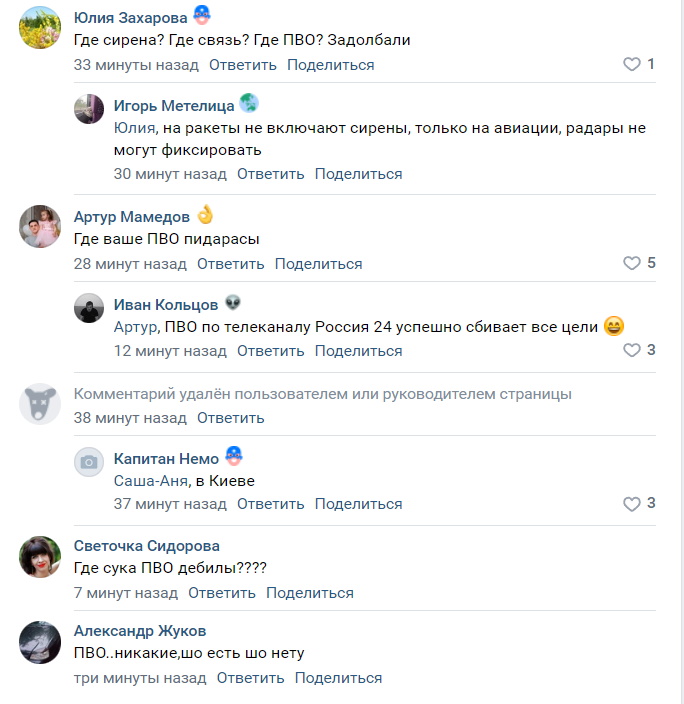This screenshot has width=684, height=704.
Task: Click Артур Мамедов's profile photo
Action: coord(40,227)
